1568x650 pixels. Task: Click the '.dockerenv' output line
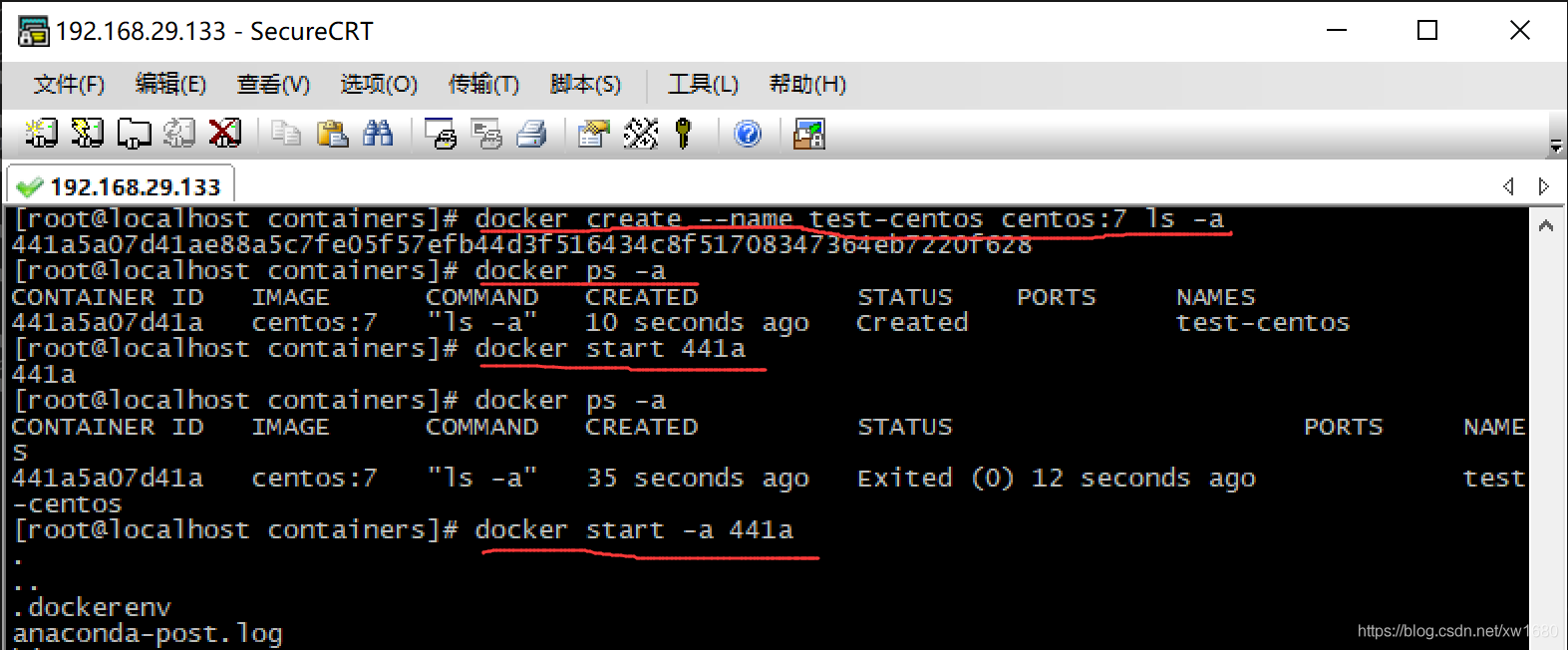92,607
